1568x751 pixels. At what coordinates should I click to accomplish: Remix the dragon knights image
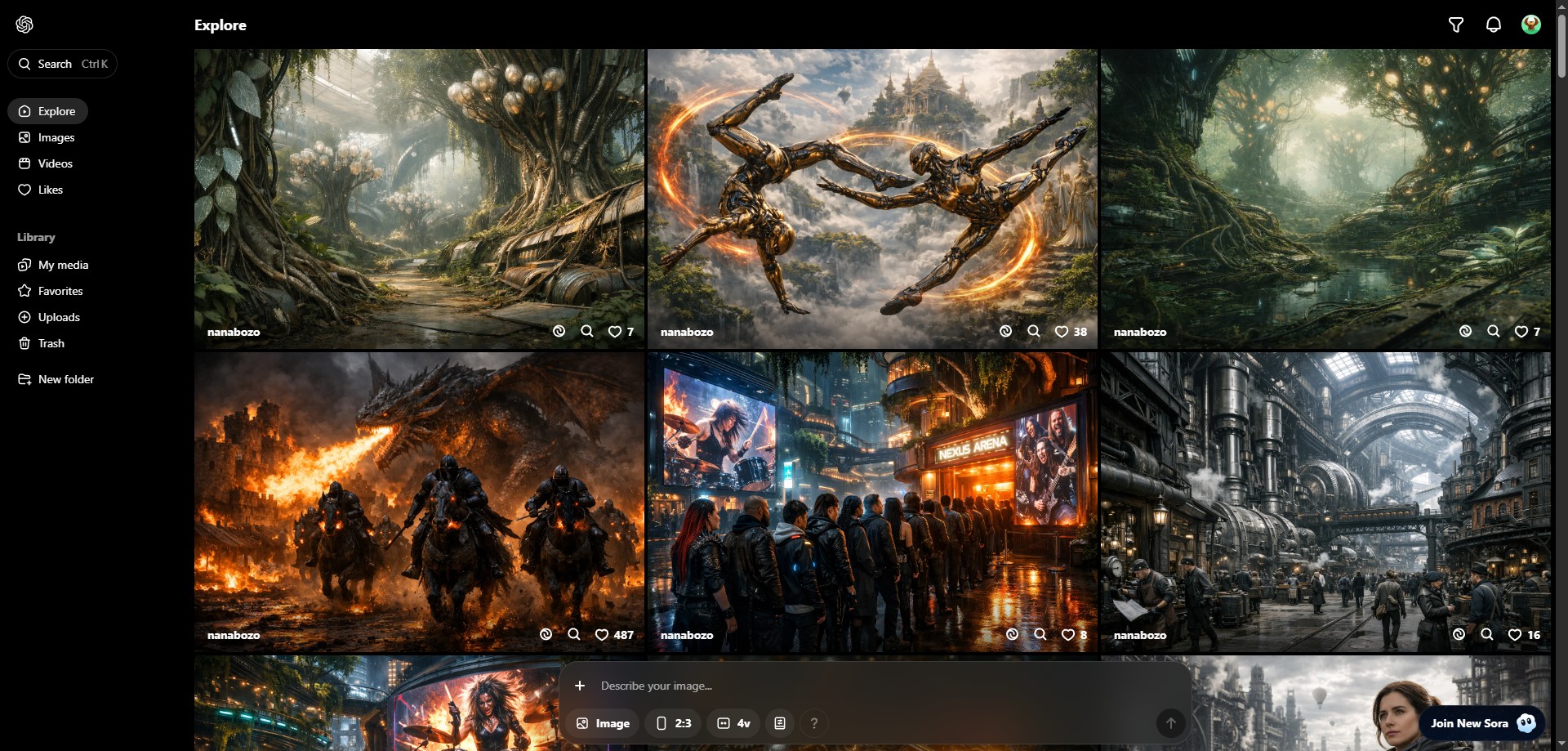click(546, 634)
